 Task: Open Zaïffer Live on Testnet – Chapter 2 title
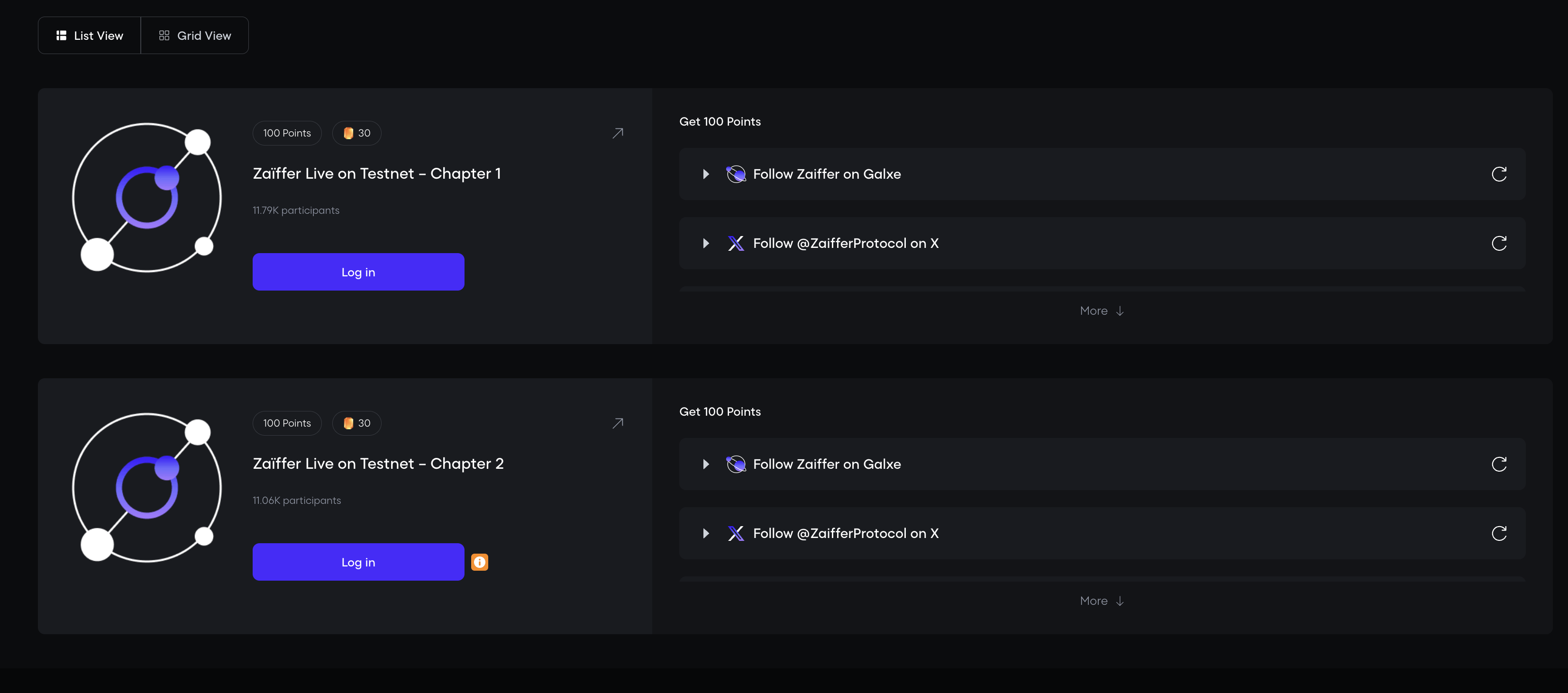378,464
